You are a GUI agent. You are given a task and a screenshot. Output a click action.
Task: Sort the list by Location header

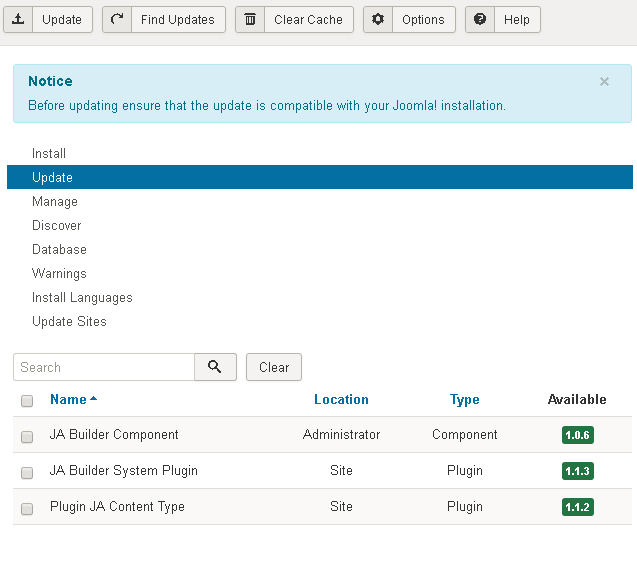click(341, 400)
